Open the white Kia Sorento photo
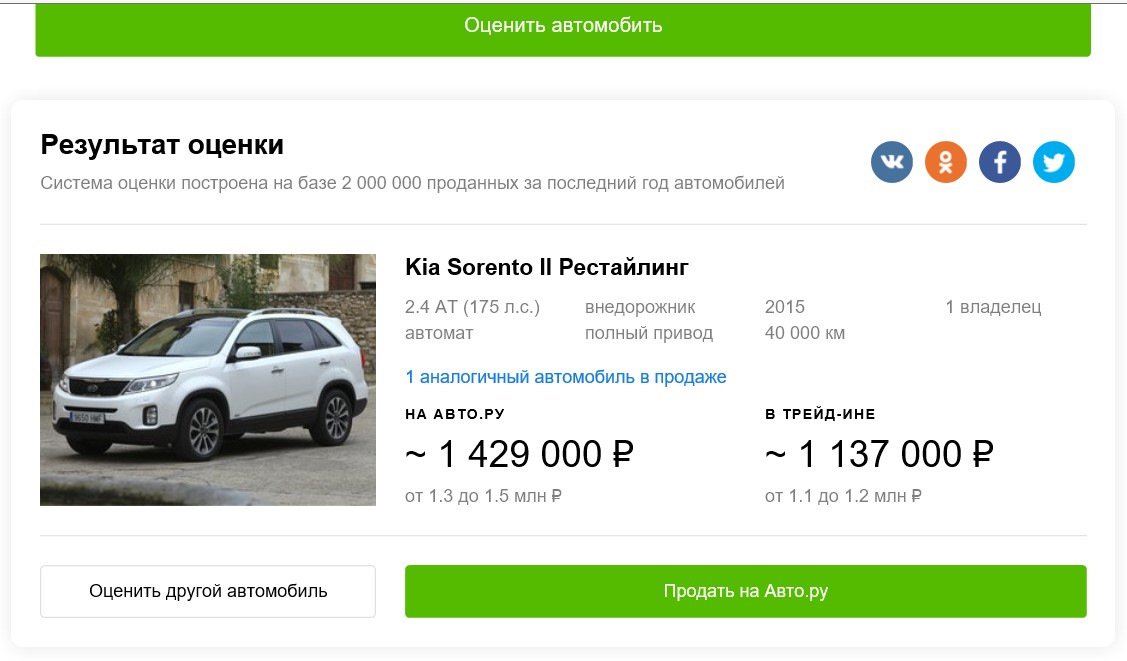This screenshot has width=1127, height=661. point(208,380)
